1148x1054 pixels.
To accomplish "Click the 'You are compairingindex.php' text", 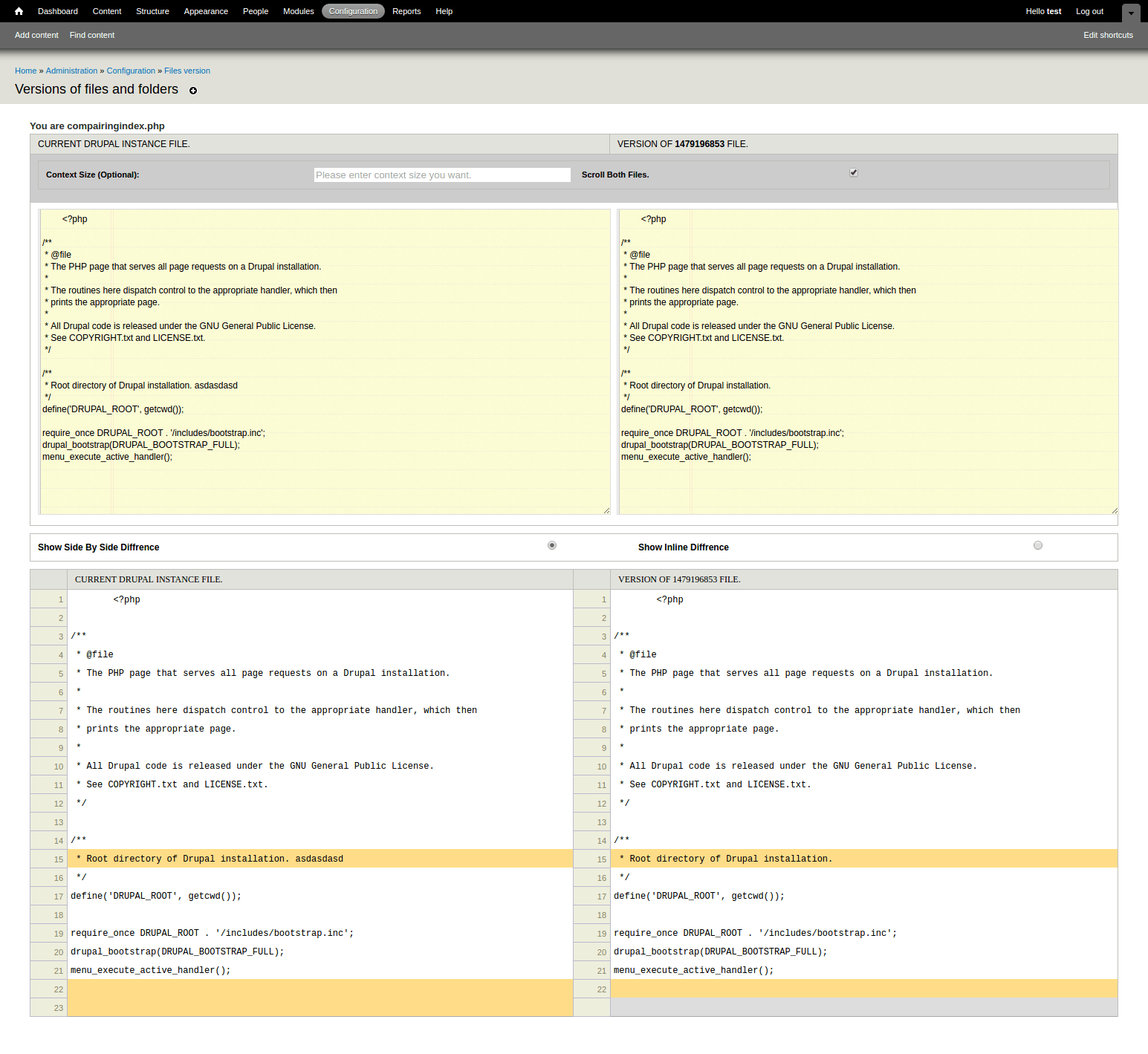I will [x=97, y=126].
